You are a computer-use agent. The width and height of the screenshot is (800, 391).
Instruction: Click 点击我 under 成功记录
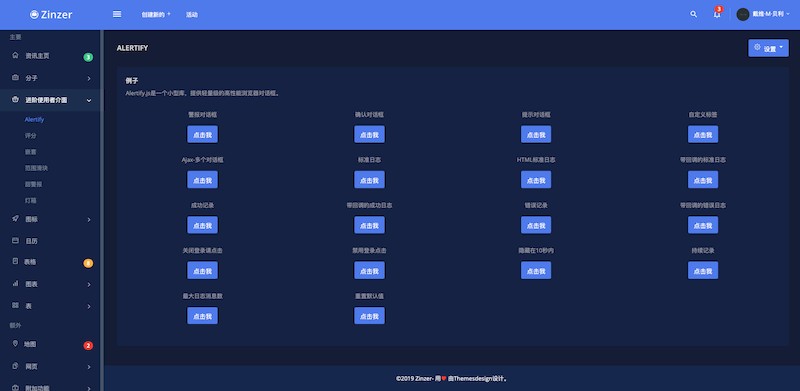click(203, 225)
